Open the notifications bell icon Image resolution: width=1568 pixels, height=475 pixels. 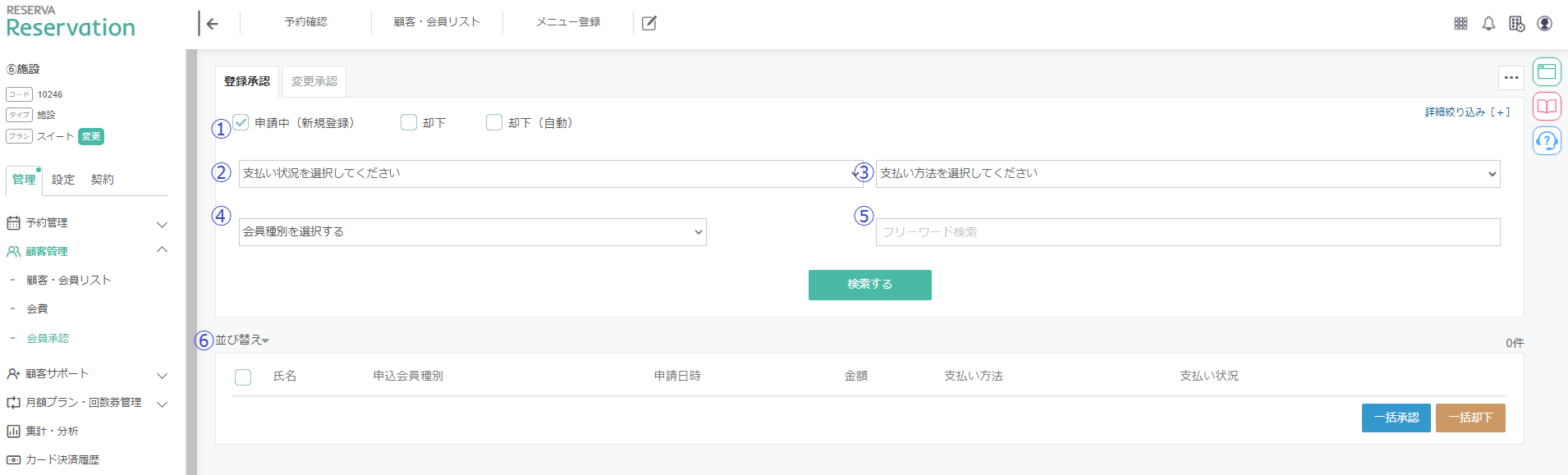pos(1488,24)
